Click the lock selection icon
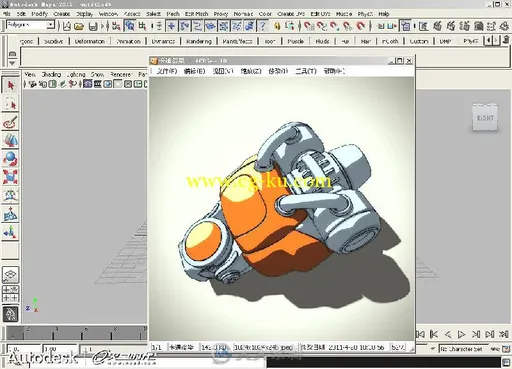 (x=277, y=26)
